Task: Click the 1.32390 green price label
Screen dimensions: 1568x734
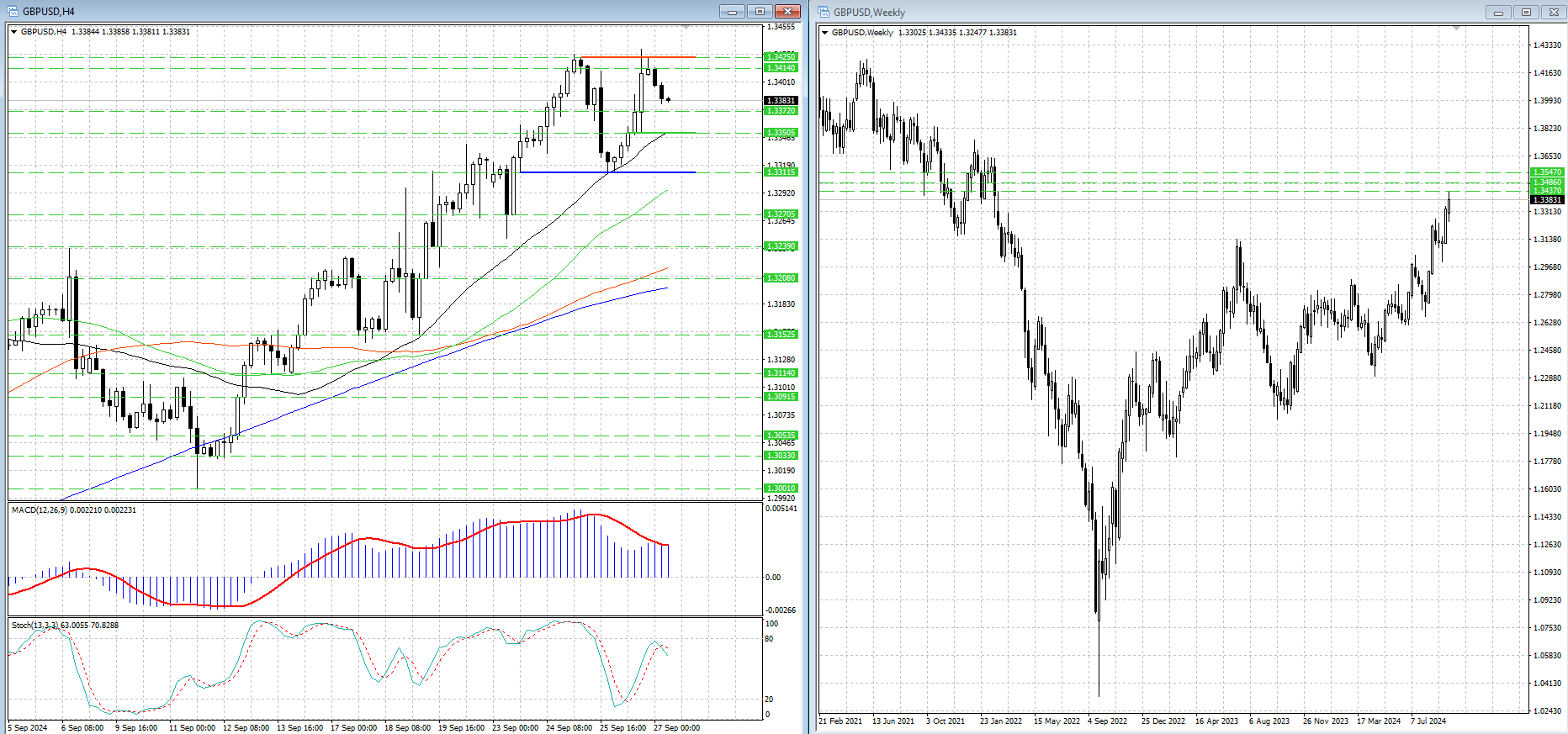Action: click(x=781, y=246)
